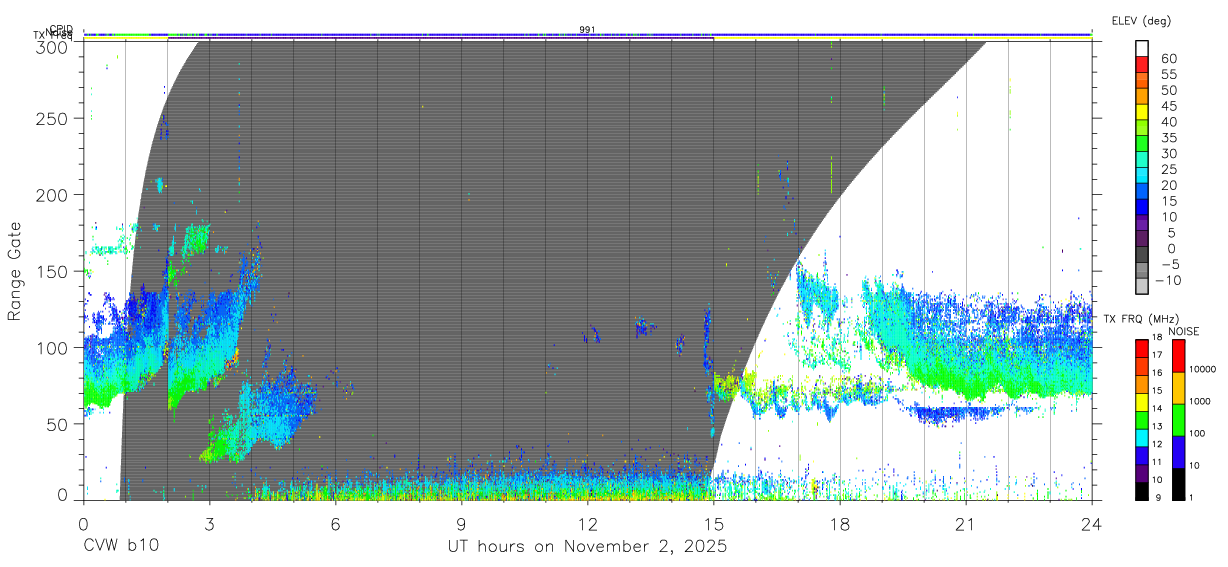Select the '60' label on the ELEV scale
The height and width of the screenshot is (567, 1228).
[1168, 59]
